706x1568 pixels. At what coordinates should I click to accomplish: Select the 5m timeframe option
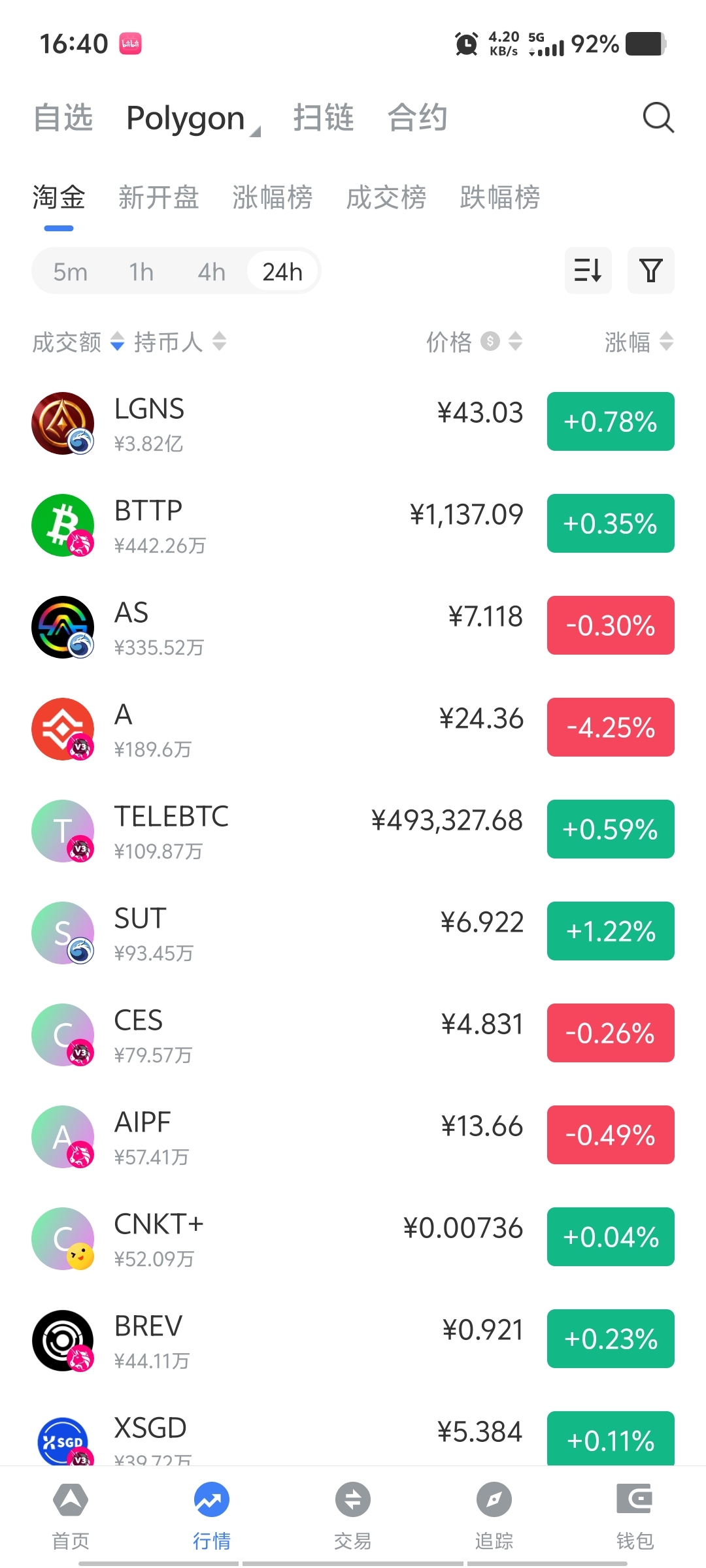click(x=70, y=272)
